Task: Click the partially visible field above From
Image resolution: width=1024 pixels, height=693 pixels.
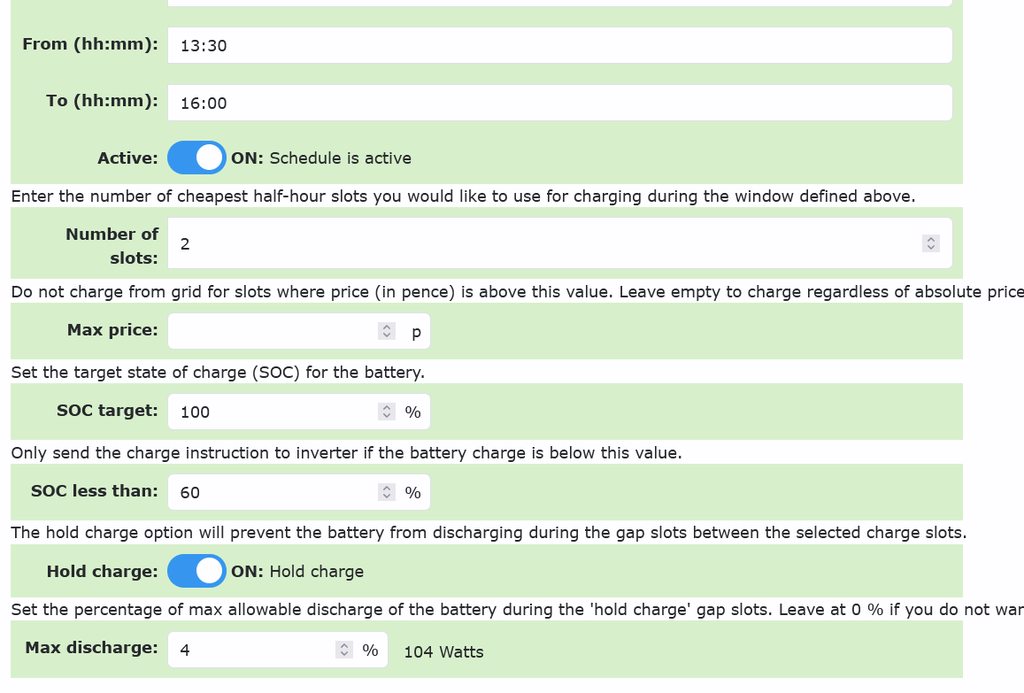Action: point(560,3)
